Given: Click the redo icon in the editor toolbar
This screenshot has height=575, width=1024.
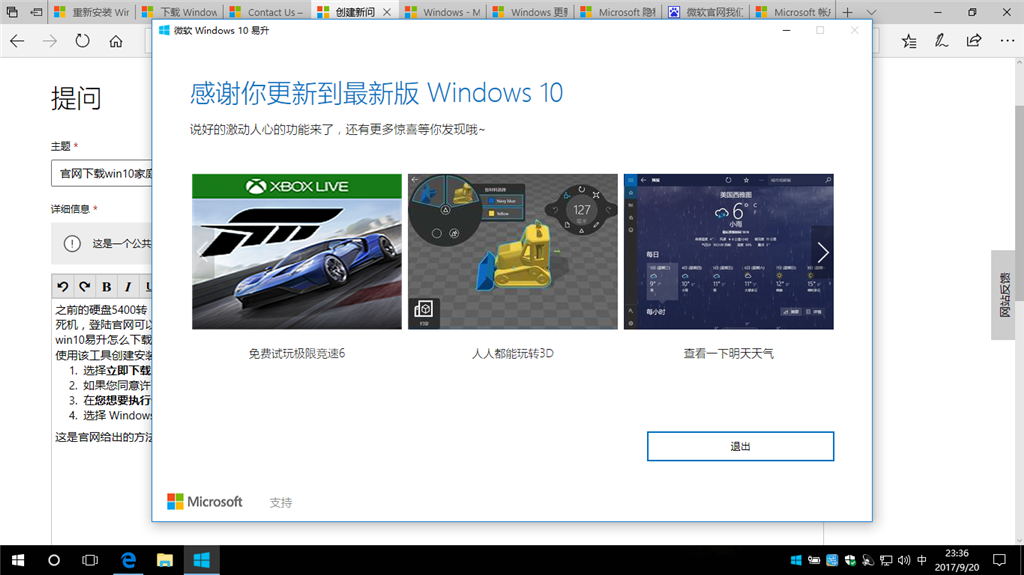Looking at the screenshot, I should tap(84, 286).
